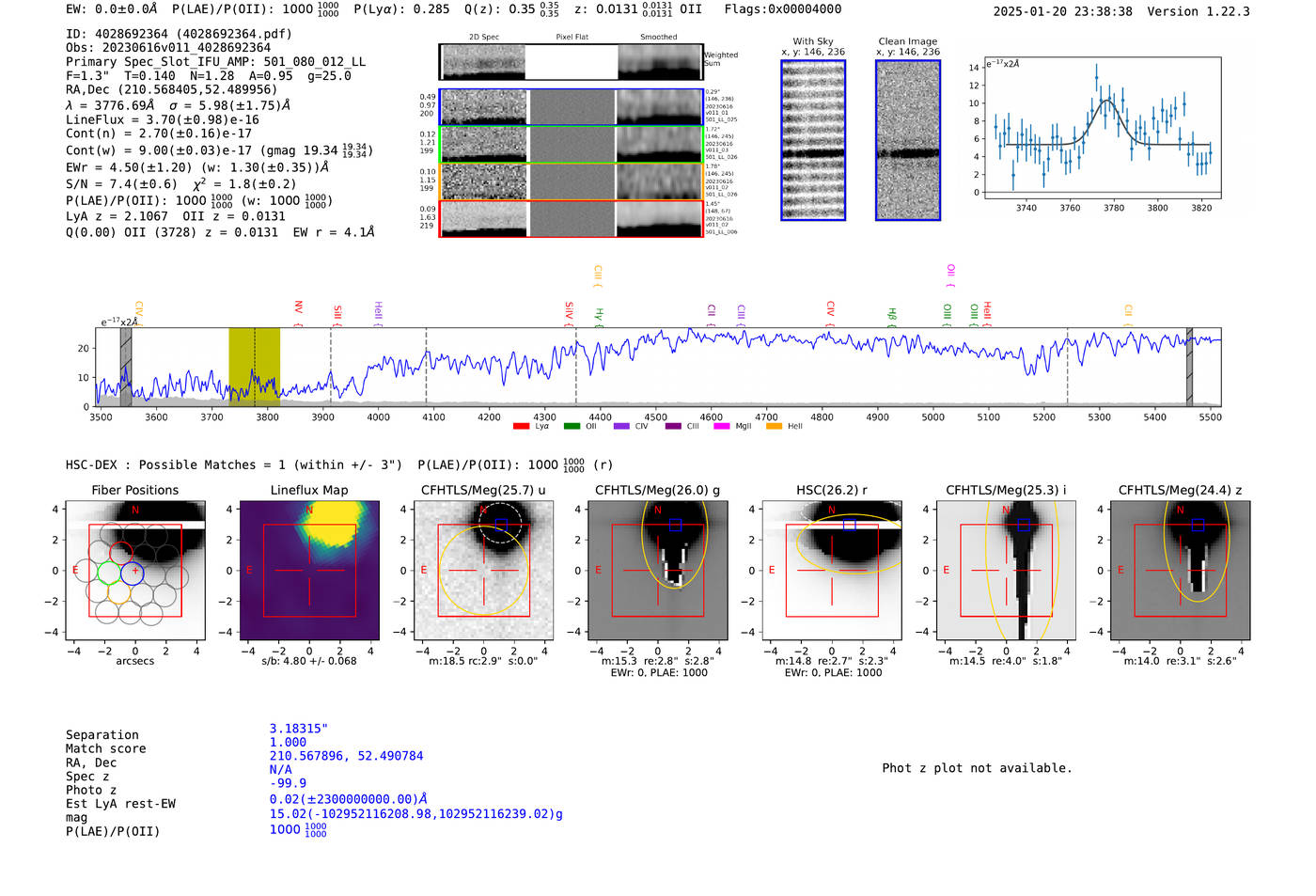Screen dimensions: 1316x896
Task: Click the ID: 4028692364 line
Action: (x=179, y=34)
